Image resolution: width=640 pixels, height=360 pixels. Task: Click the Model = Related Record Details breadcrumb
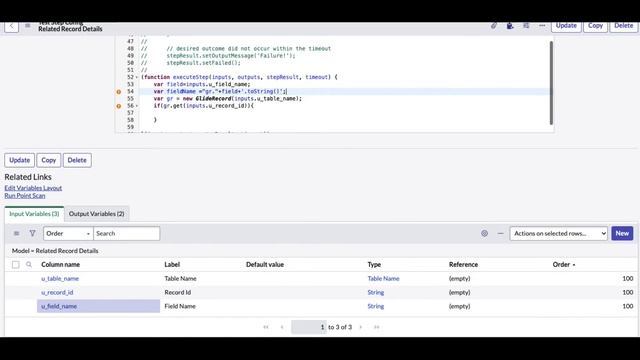point(55,251)
